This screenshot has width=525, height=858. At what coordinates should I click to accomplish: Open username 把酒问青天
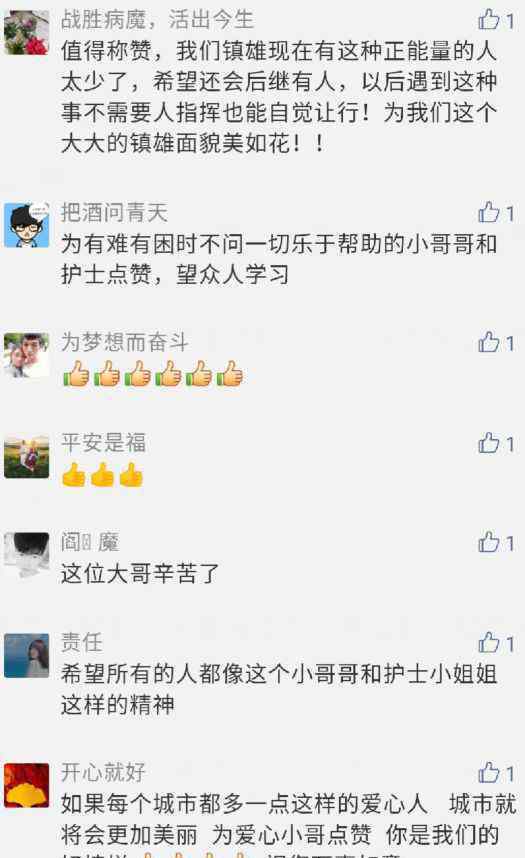(114, 212)
